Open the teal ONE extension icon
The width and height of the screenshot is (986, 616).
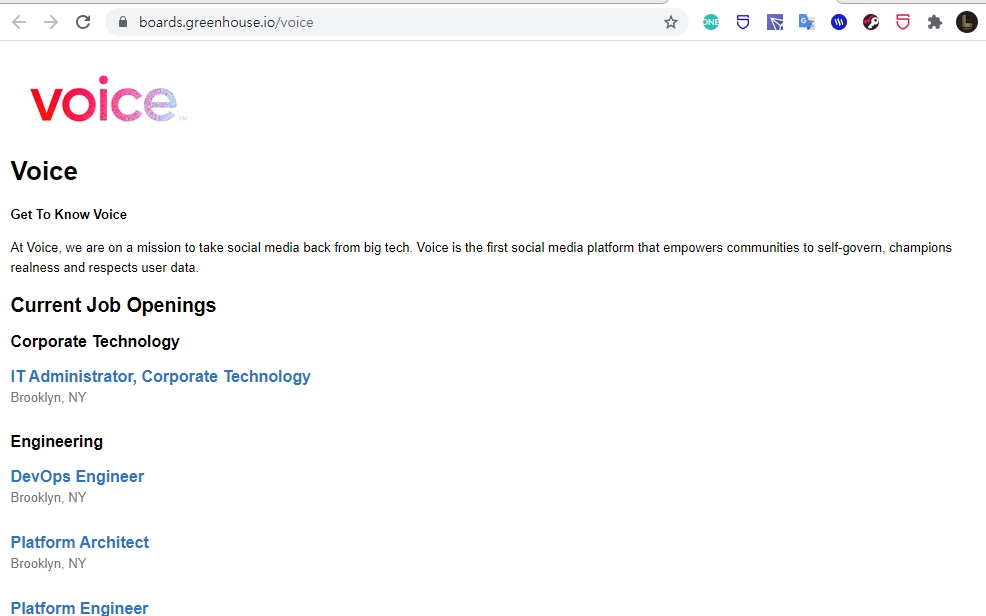coord(711,23)
